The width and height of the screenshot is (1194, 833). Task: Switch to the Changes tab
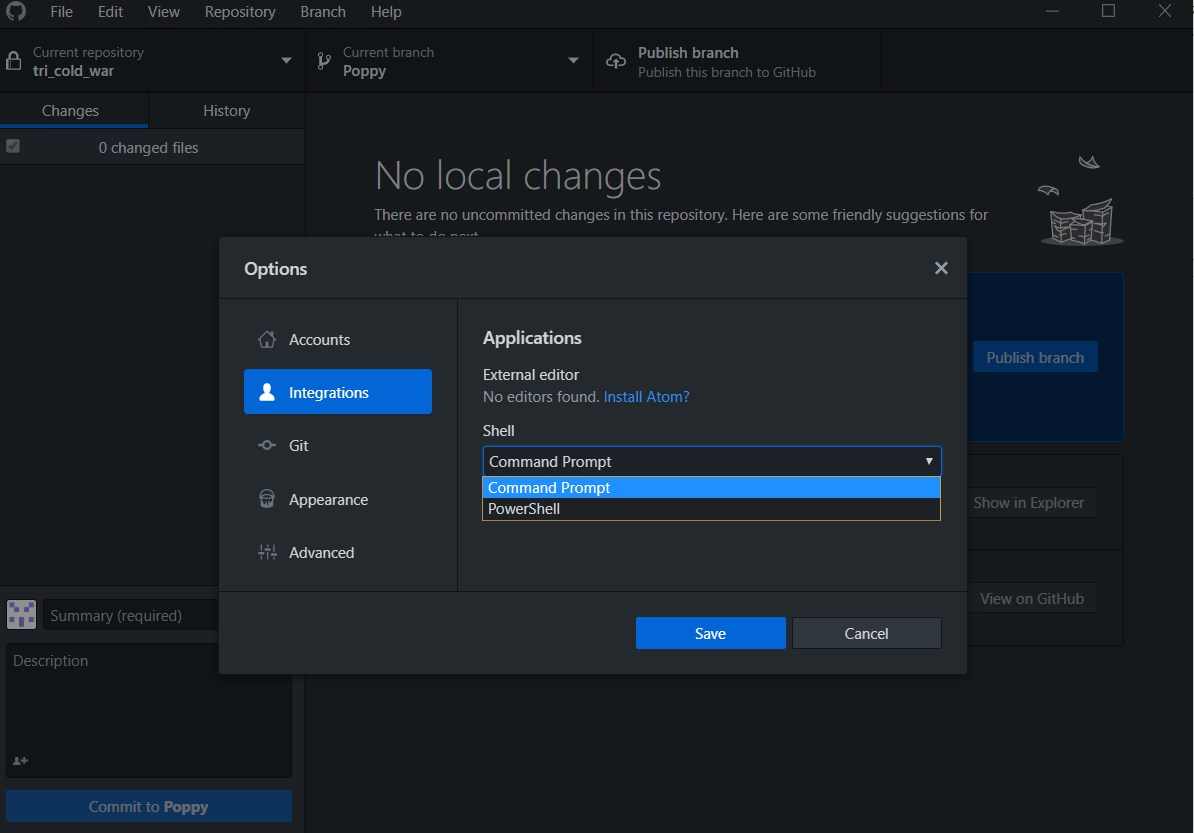[x=74, y=110]
